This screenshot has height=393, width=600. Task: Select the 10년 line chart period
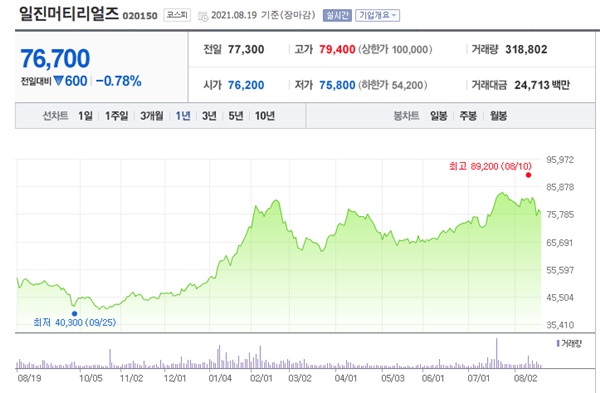pos(265,116)
